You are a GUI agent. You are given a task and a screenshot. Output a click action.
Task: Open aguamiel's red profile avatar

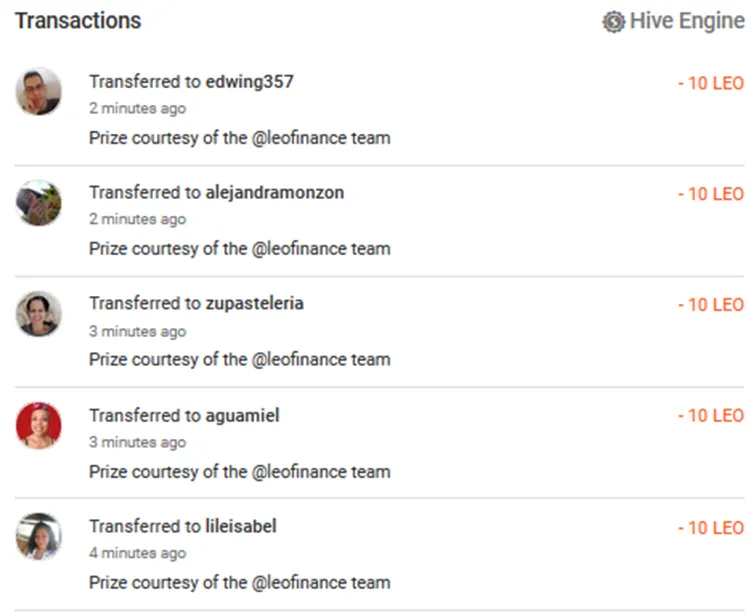tap(39, 425)
